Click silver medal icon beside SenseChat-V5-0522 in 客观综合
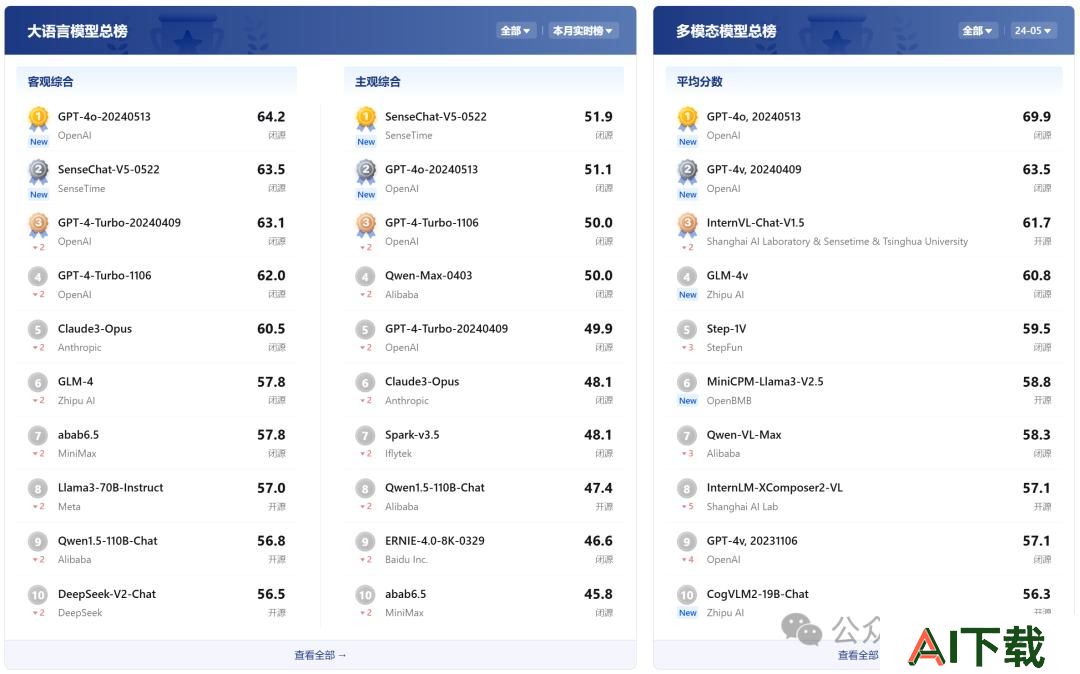 pyautogui.click(x=39, y=171)
